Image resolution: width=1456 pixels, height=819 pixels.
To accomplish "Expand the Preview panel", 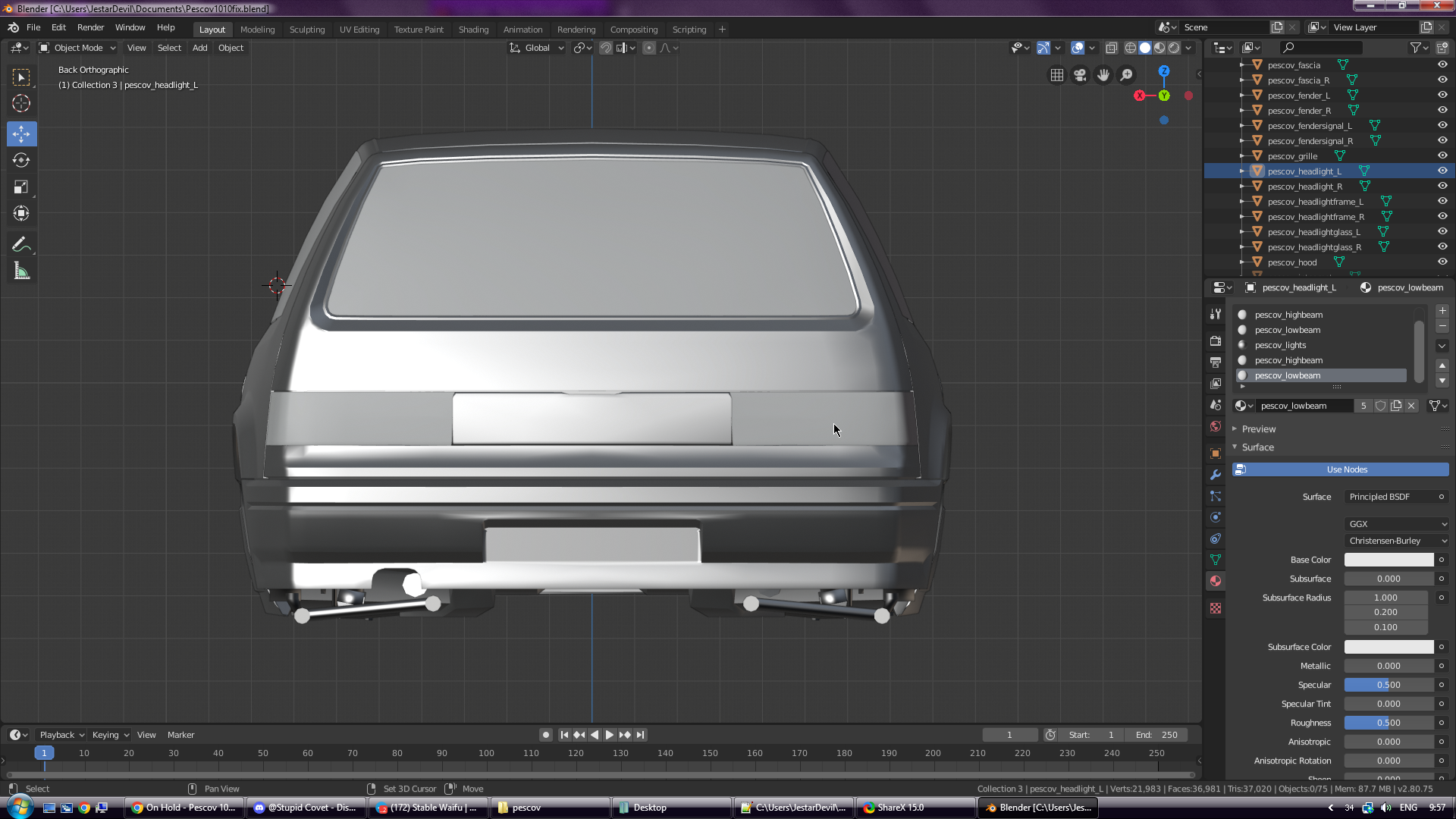I will (x=1259, y=429).
